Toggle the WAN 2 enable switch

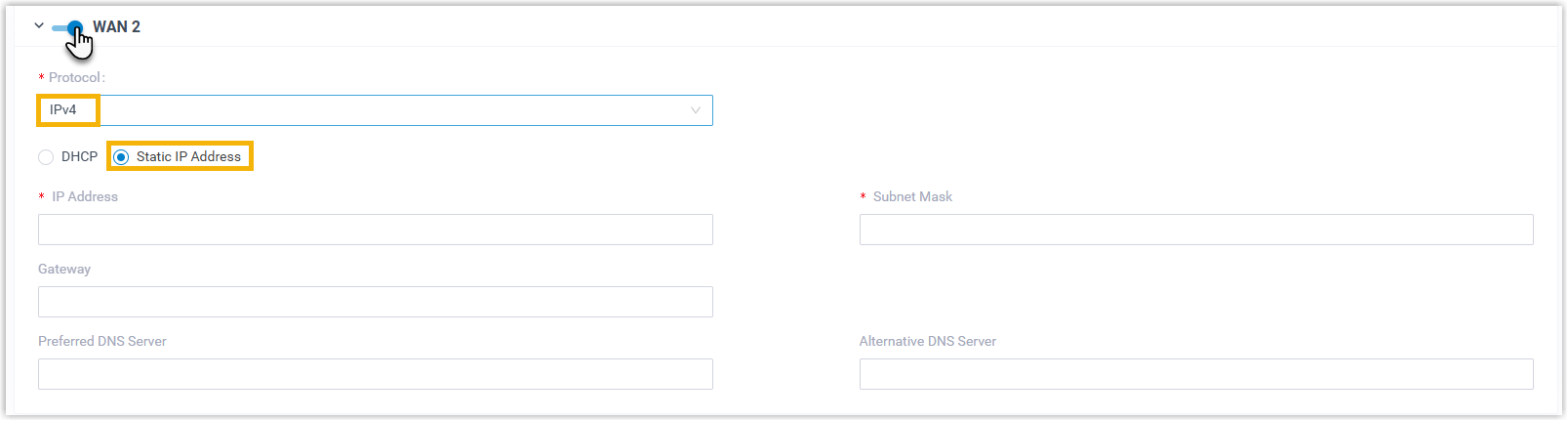(x=67, y=27)
